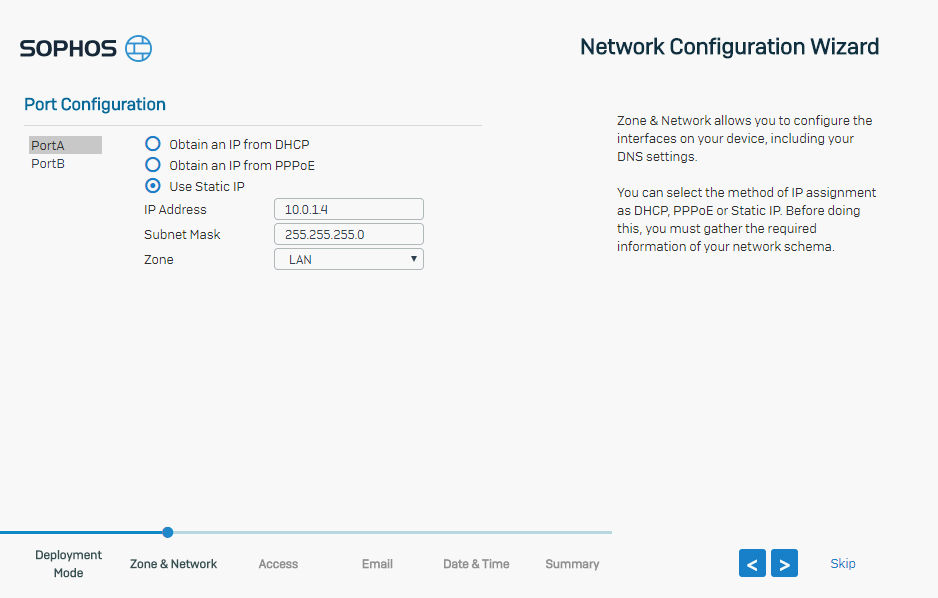Click the IP Address field

[349, 209]
